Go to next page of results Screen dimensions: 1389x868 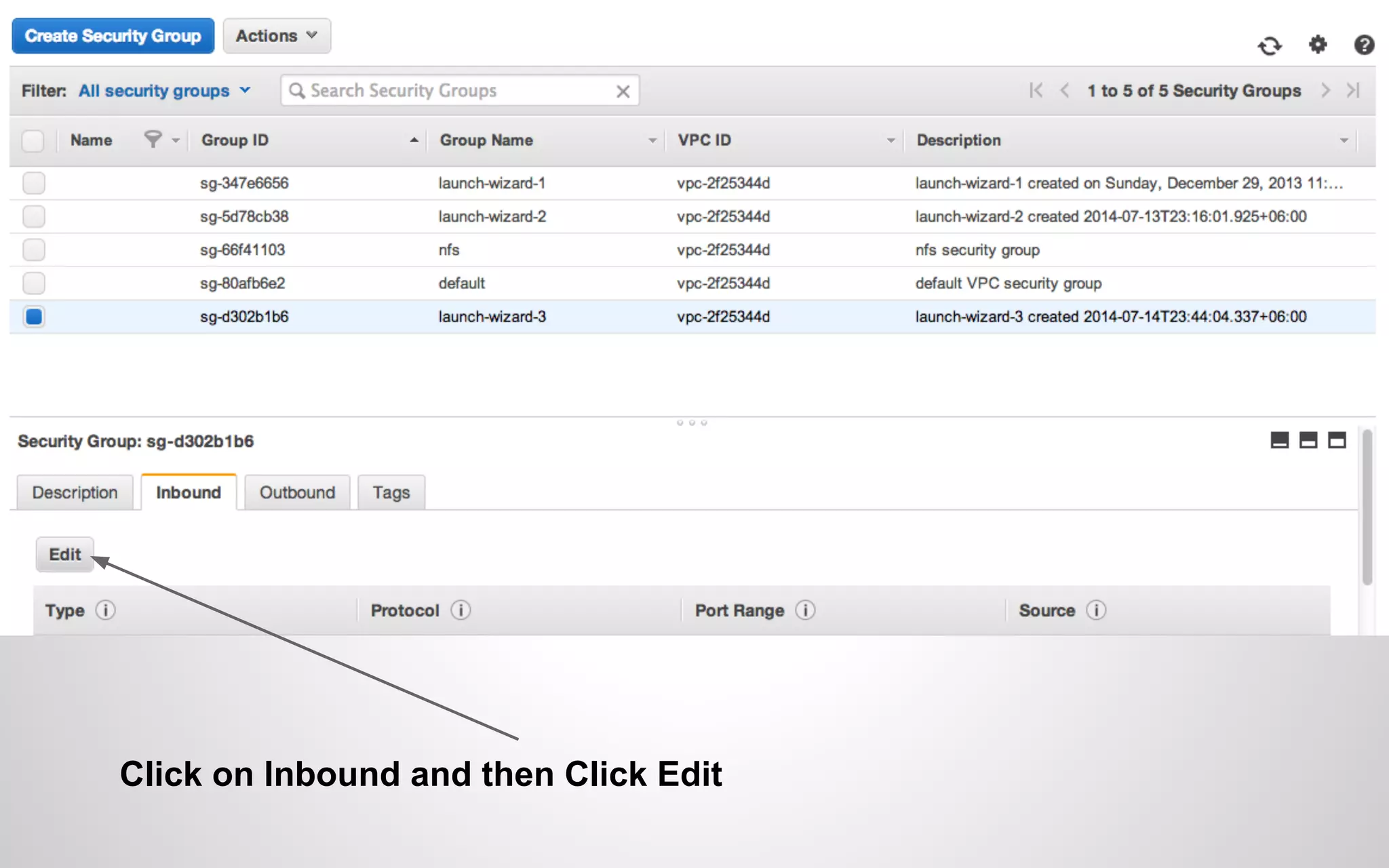[x=1325, y=90]
